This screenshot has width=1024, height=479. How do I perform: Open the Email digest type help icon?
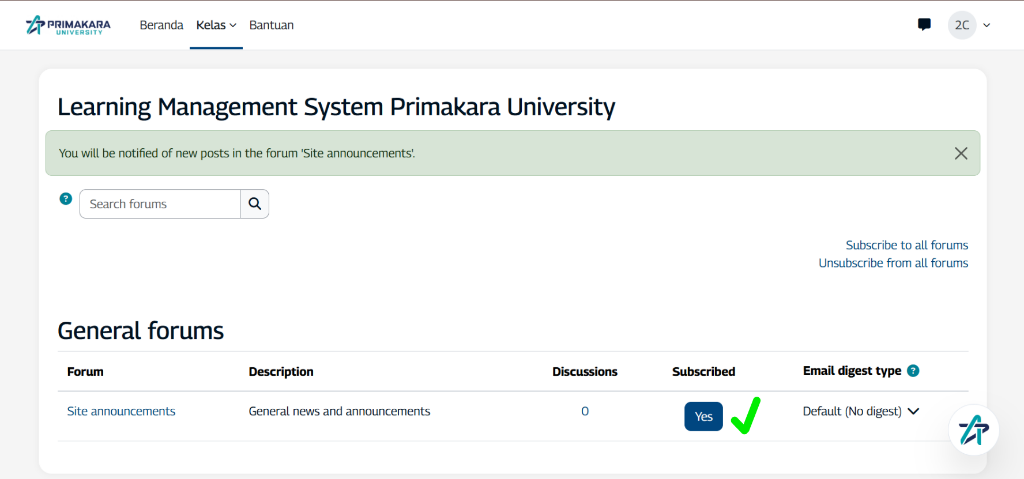[x=914, y=371]
